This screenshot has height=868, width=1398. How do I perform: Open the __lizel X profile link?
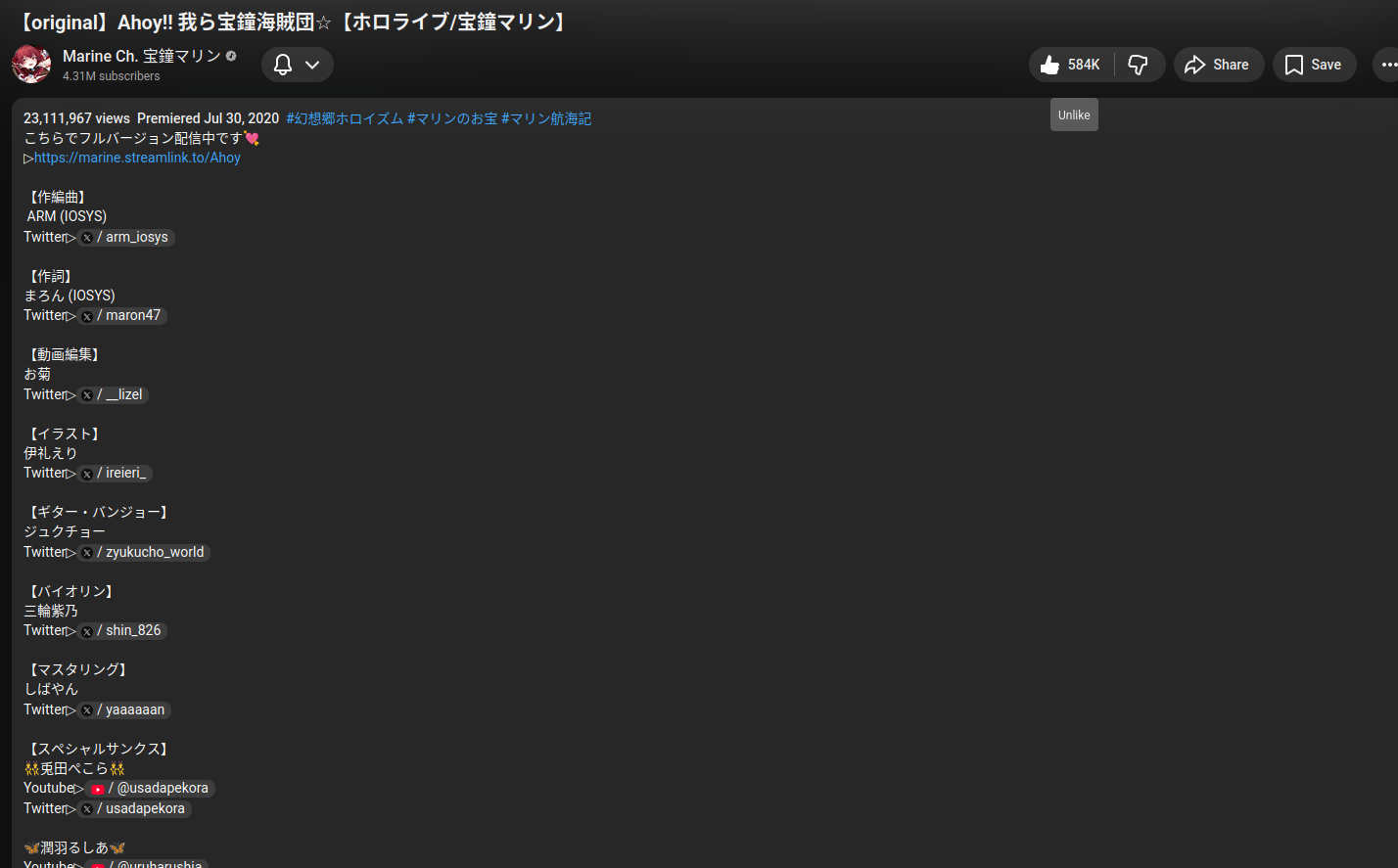click(114, 394)
